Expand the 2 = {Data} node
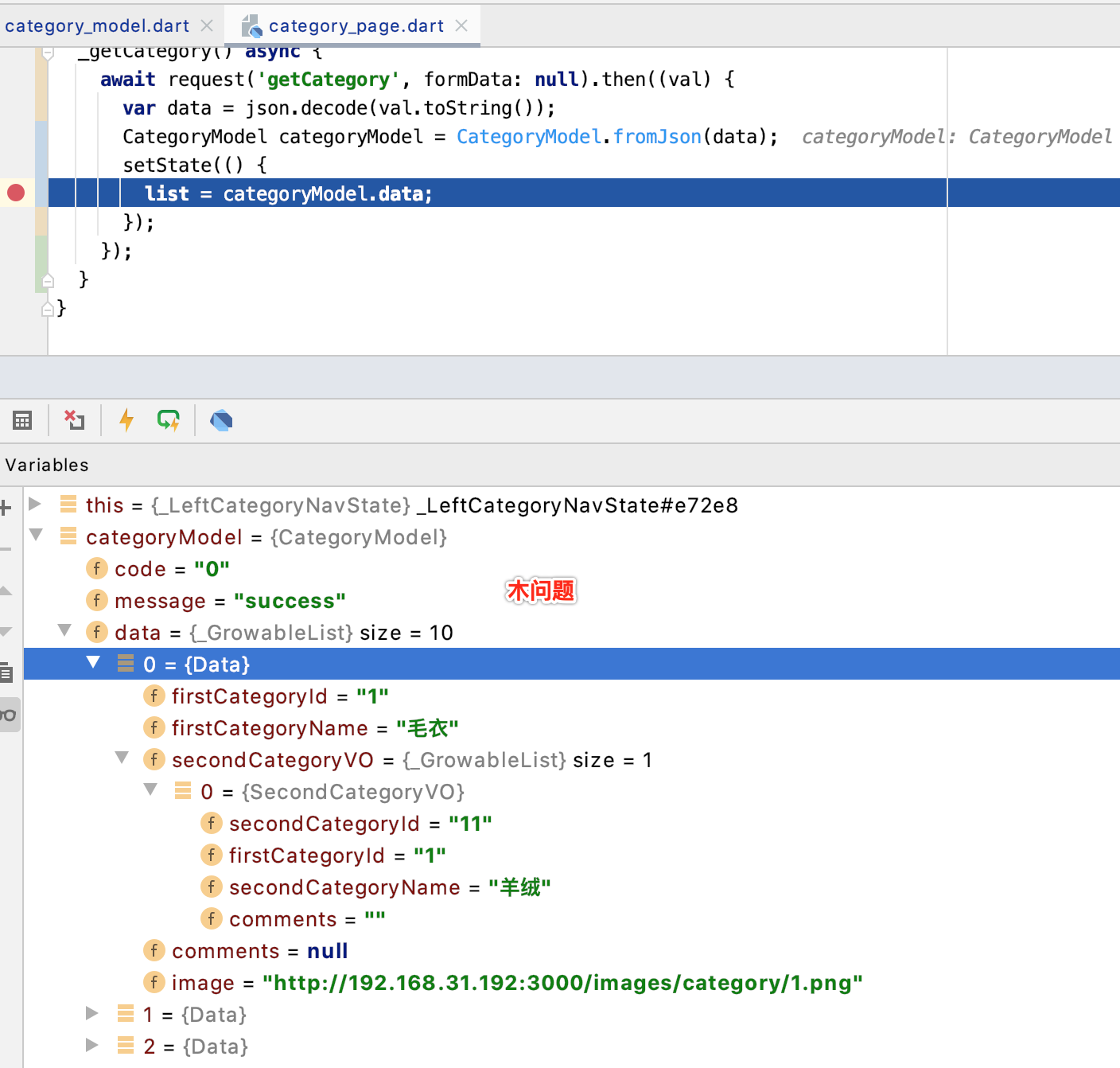The height and width of the screenshot is (1068, 1120). coord(92,1045)
